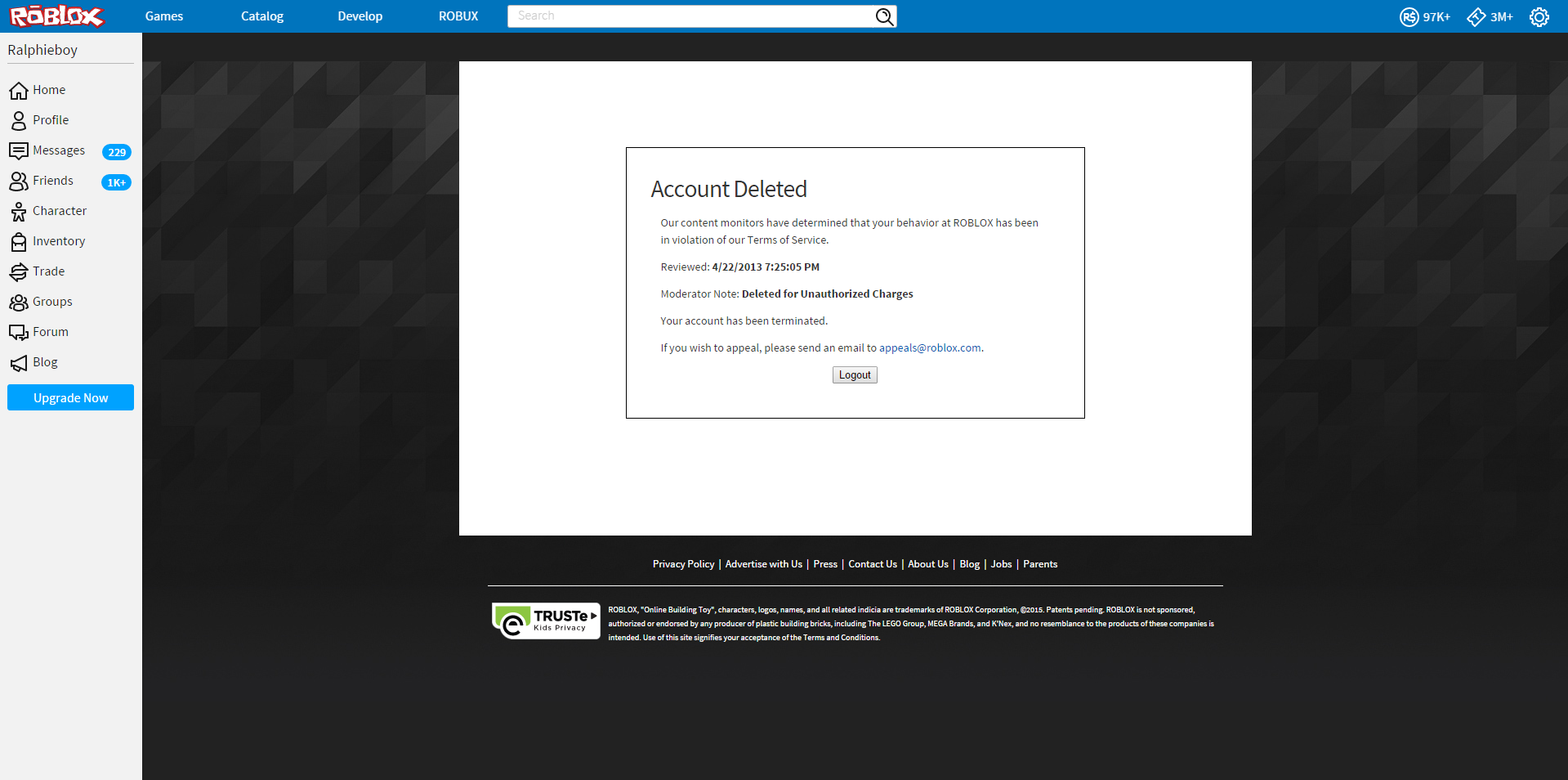Click the Friends people icon
The width and height of the screenshot is (1568, 780).
click(x=19, y=181)
